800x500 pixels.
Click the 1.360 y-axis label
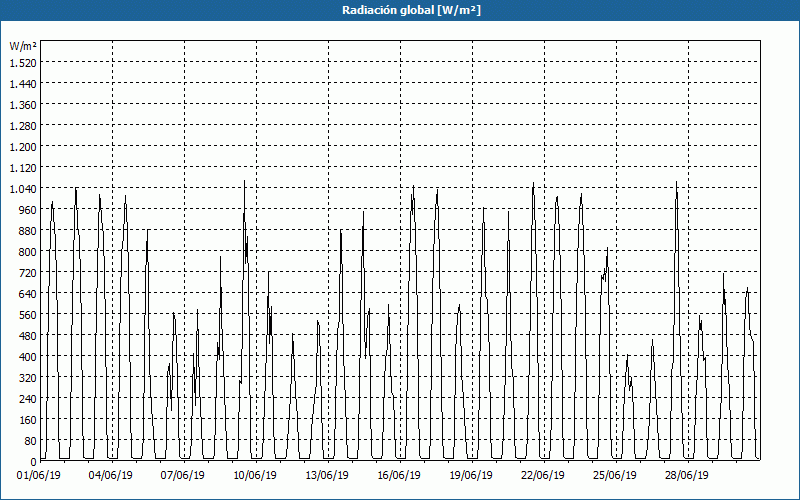pos(23,105)
